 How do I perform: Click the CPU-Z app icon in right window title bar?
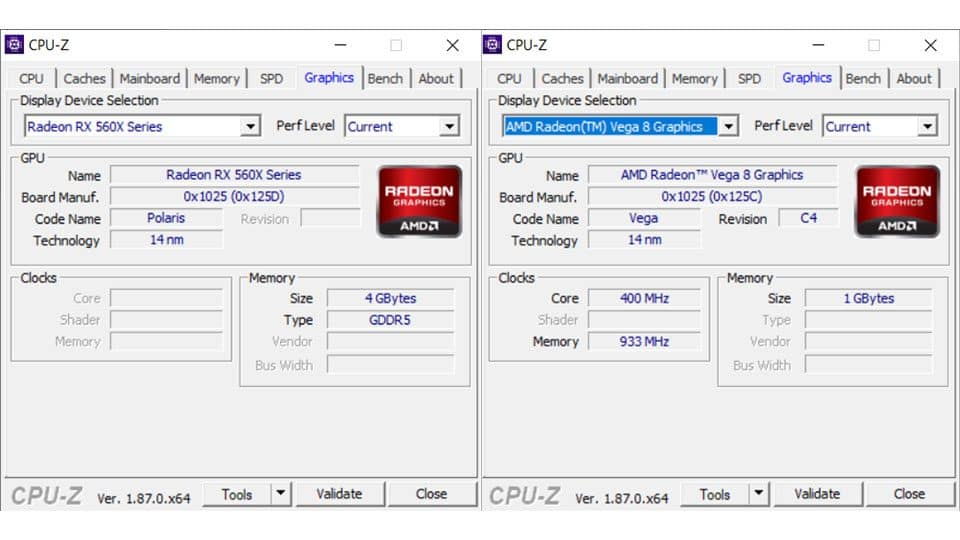point(492,45)
